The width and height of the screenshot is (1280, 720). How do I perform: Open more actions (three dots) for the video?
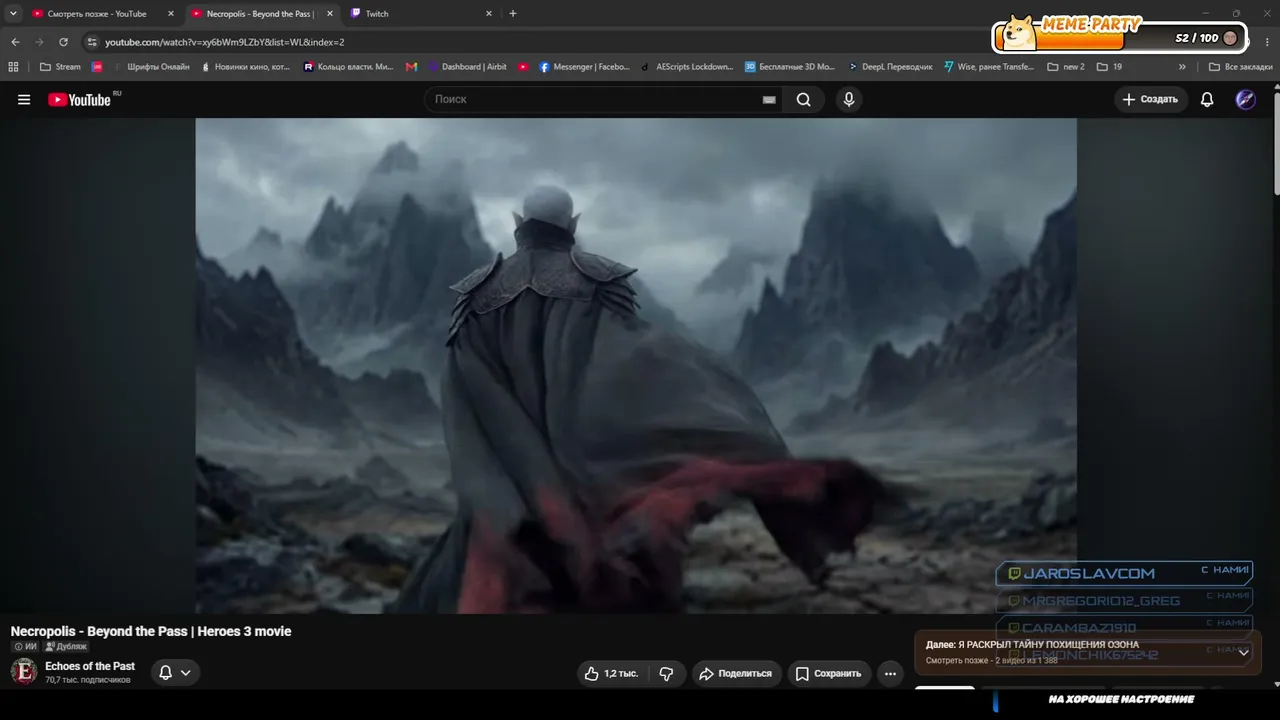coord(890,674)
